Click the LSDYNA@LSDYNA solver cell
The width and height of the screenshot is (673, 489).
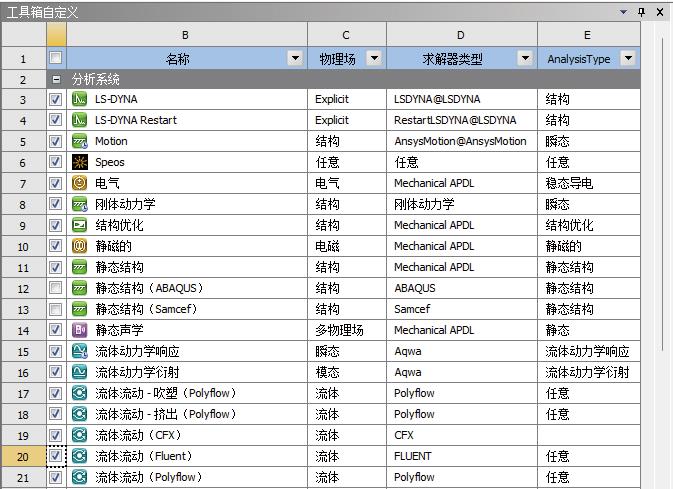[462, 99]
